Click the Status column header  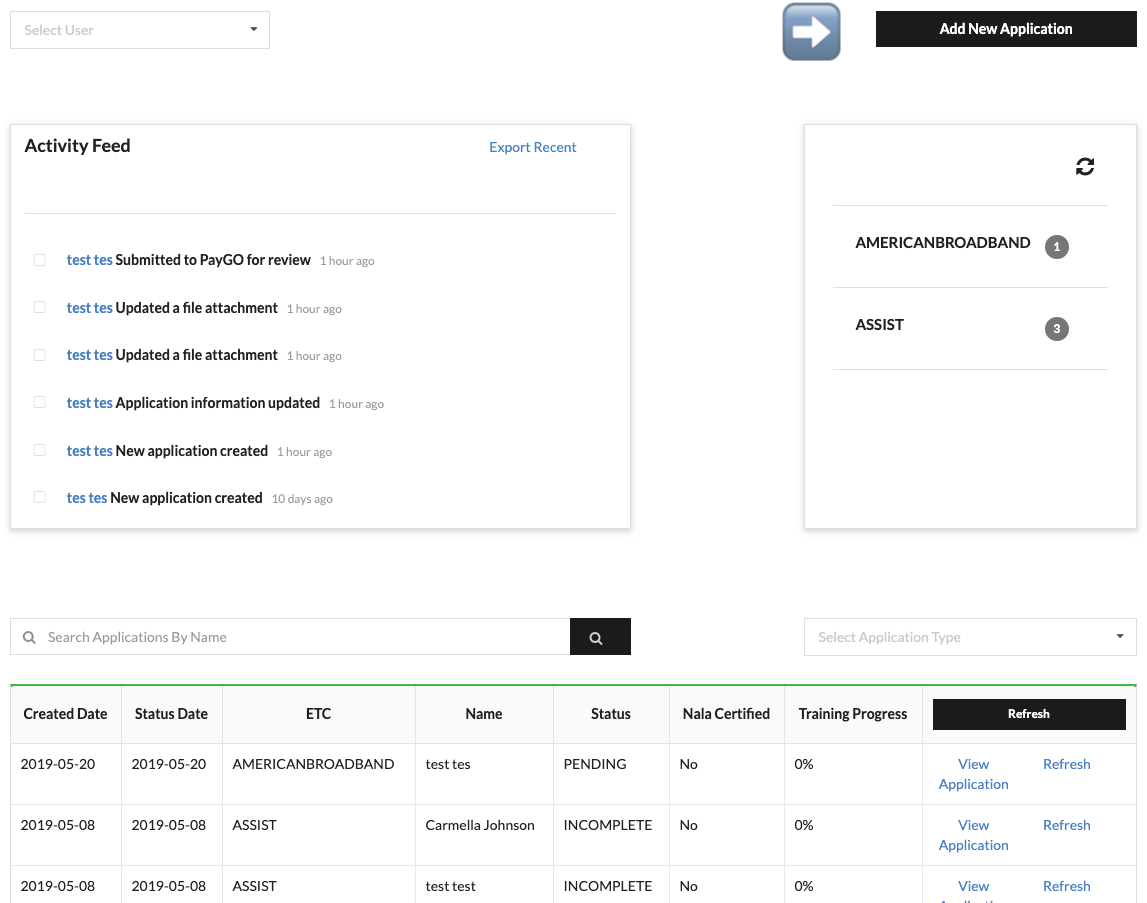(x=610, y=714)
